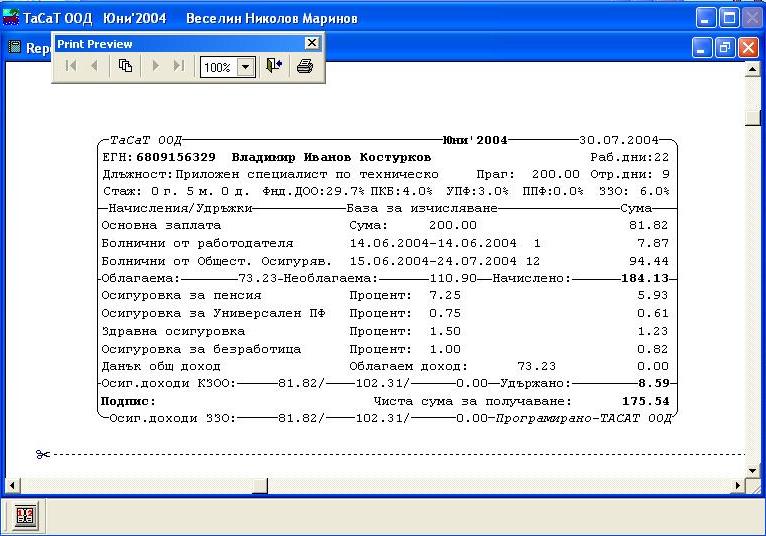Image resolution: width=766 pixels, height=536 pixels.
Task: Click Данък общ доход row label
Action: [x=161, y=366]
